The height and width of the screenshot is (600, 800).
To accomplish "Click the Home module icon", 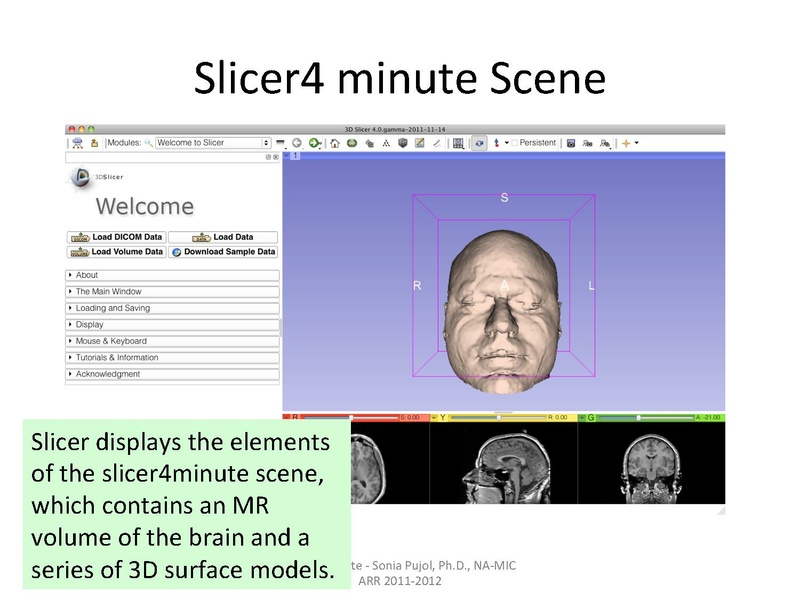I will click(335, 143).
